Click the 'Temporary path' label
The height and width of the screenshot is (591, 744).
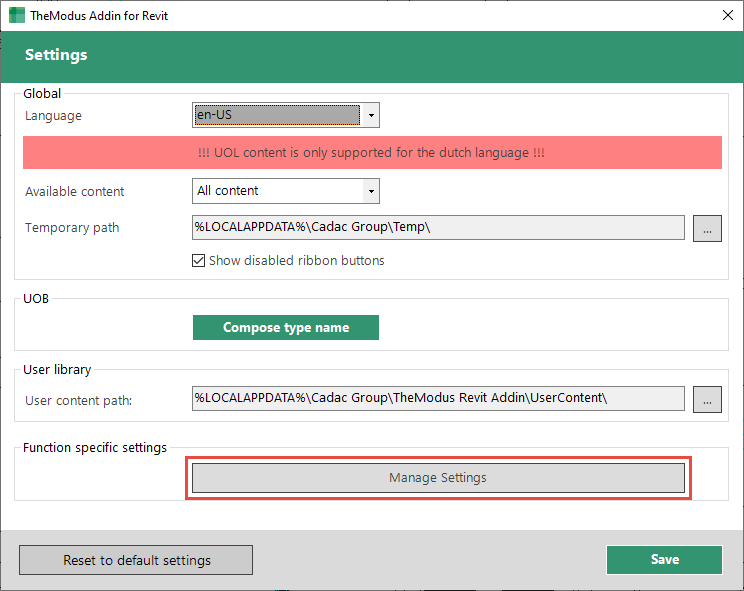72,228
